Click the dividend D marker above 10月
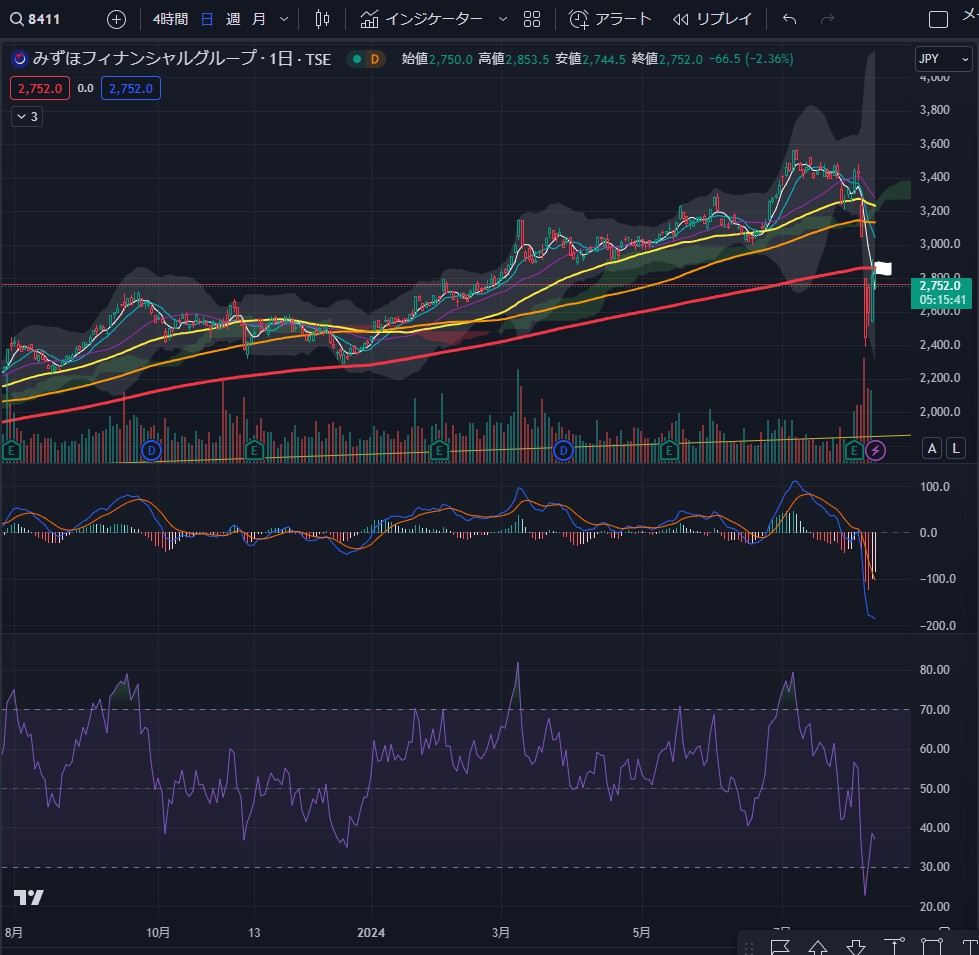979x955 pixels. coord(151,450)
